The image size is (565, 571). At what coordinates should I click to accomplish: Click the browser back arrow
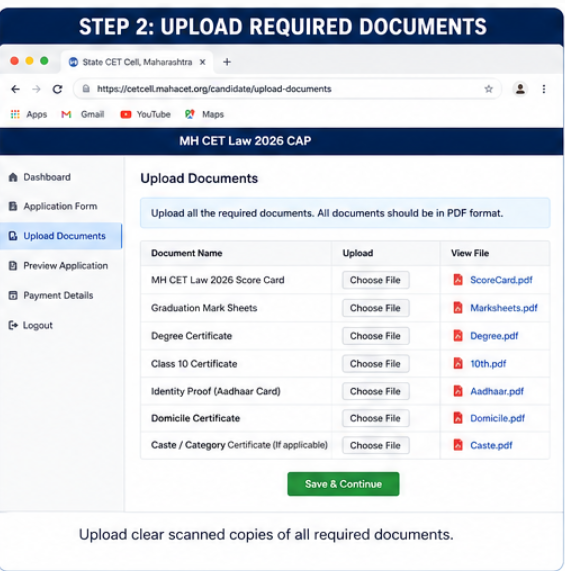[15, 89]
